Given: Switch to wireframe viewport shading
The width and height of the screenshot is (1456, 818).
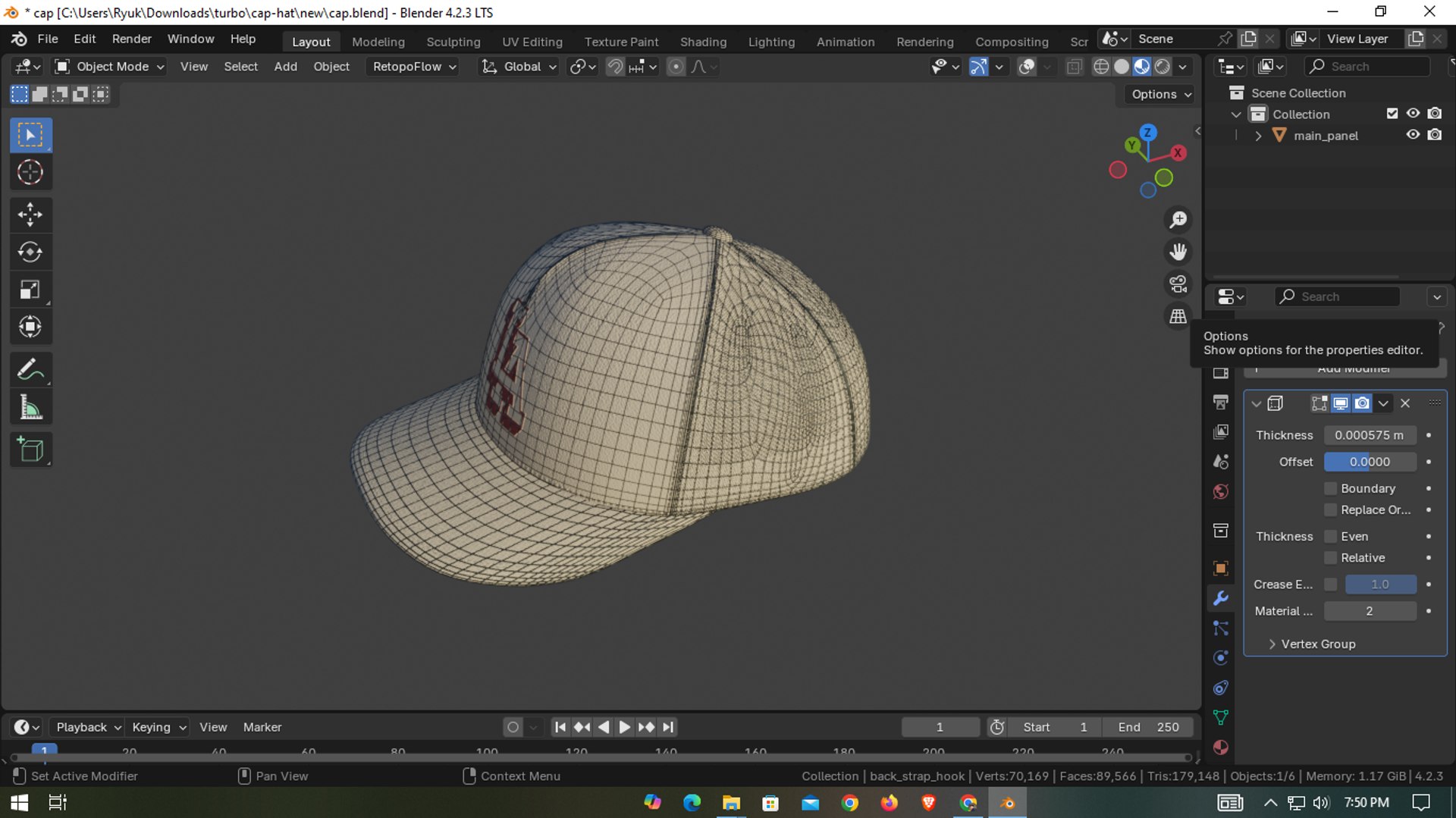Looking at the screenshot, I should point(1101,67).
